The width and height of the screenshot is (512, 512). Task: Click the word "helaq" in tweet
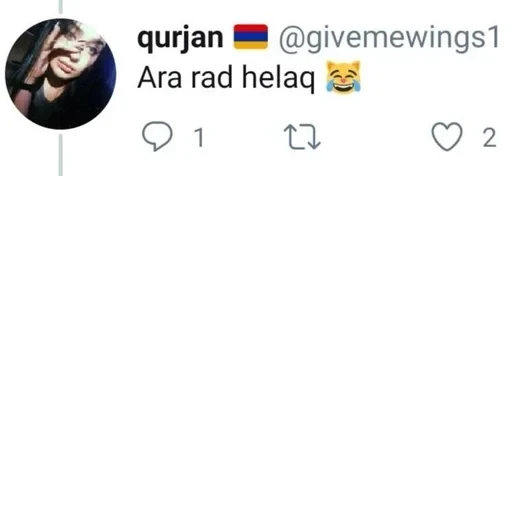(x=278, y=78)
